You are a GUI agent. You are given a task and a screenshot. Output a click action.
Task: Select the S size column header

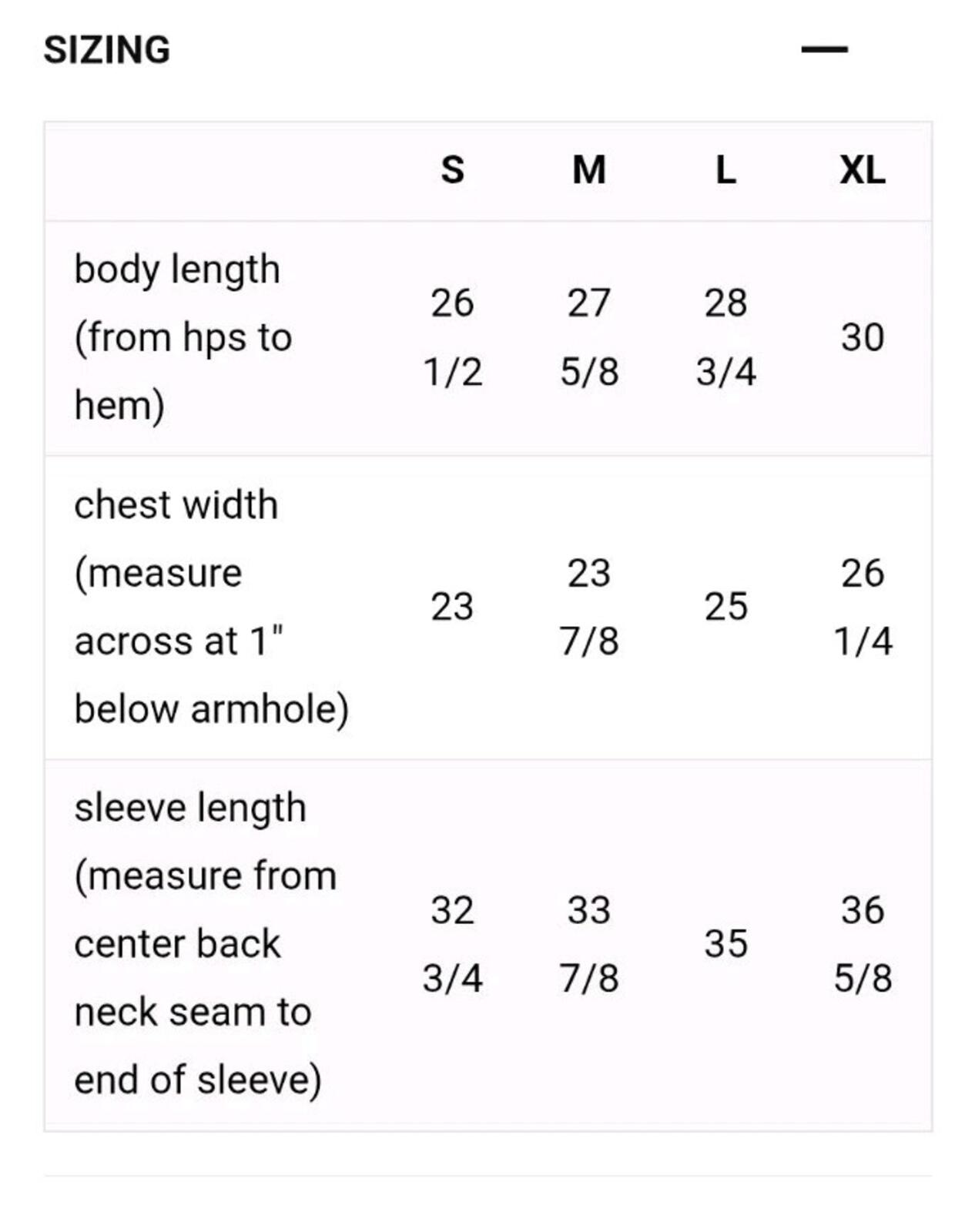click(x=453, y=170)
